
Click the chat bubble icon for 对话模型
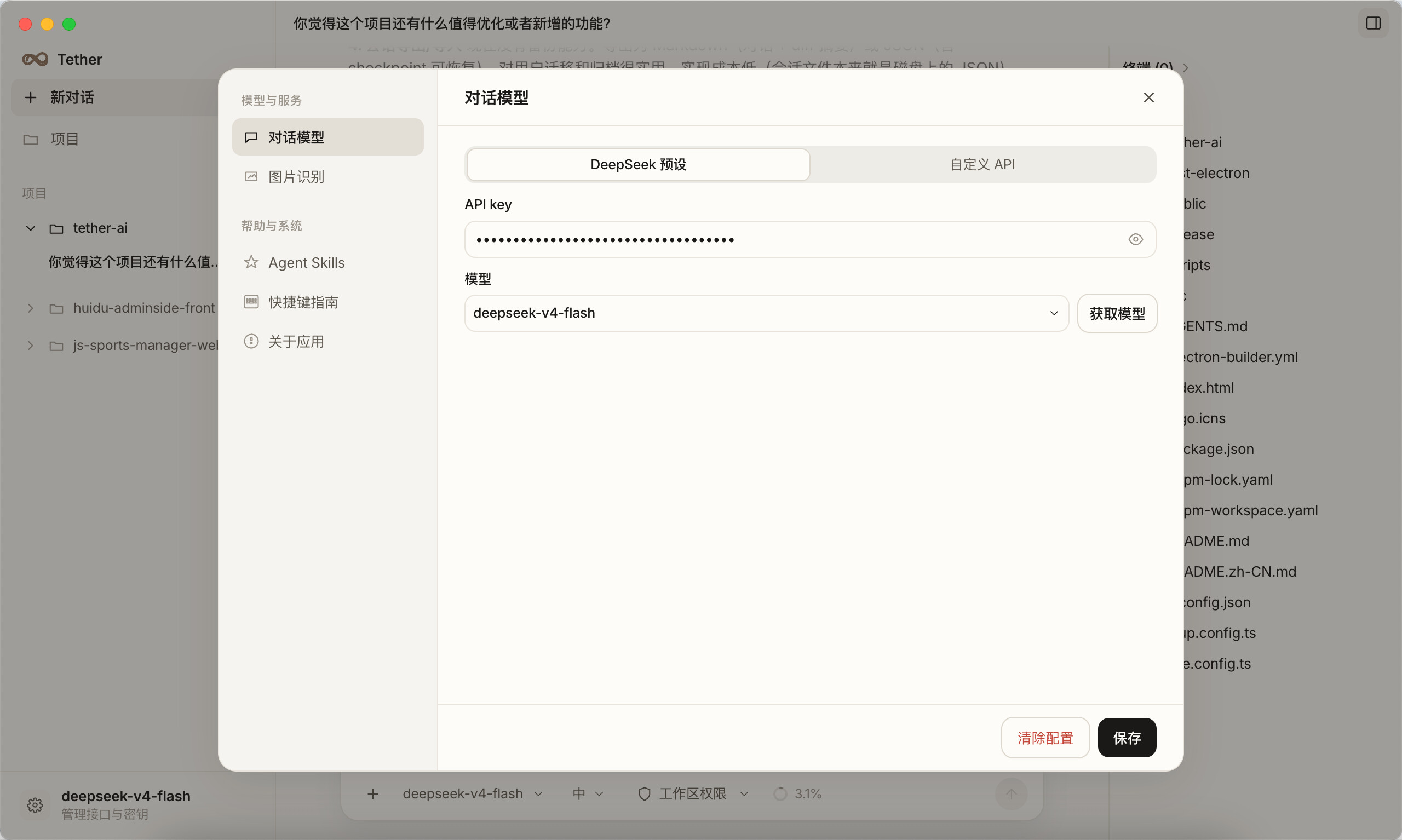pyautogui.click(x=251, y=137)
